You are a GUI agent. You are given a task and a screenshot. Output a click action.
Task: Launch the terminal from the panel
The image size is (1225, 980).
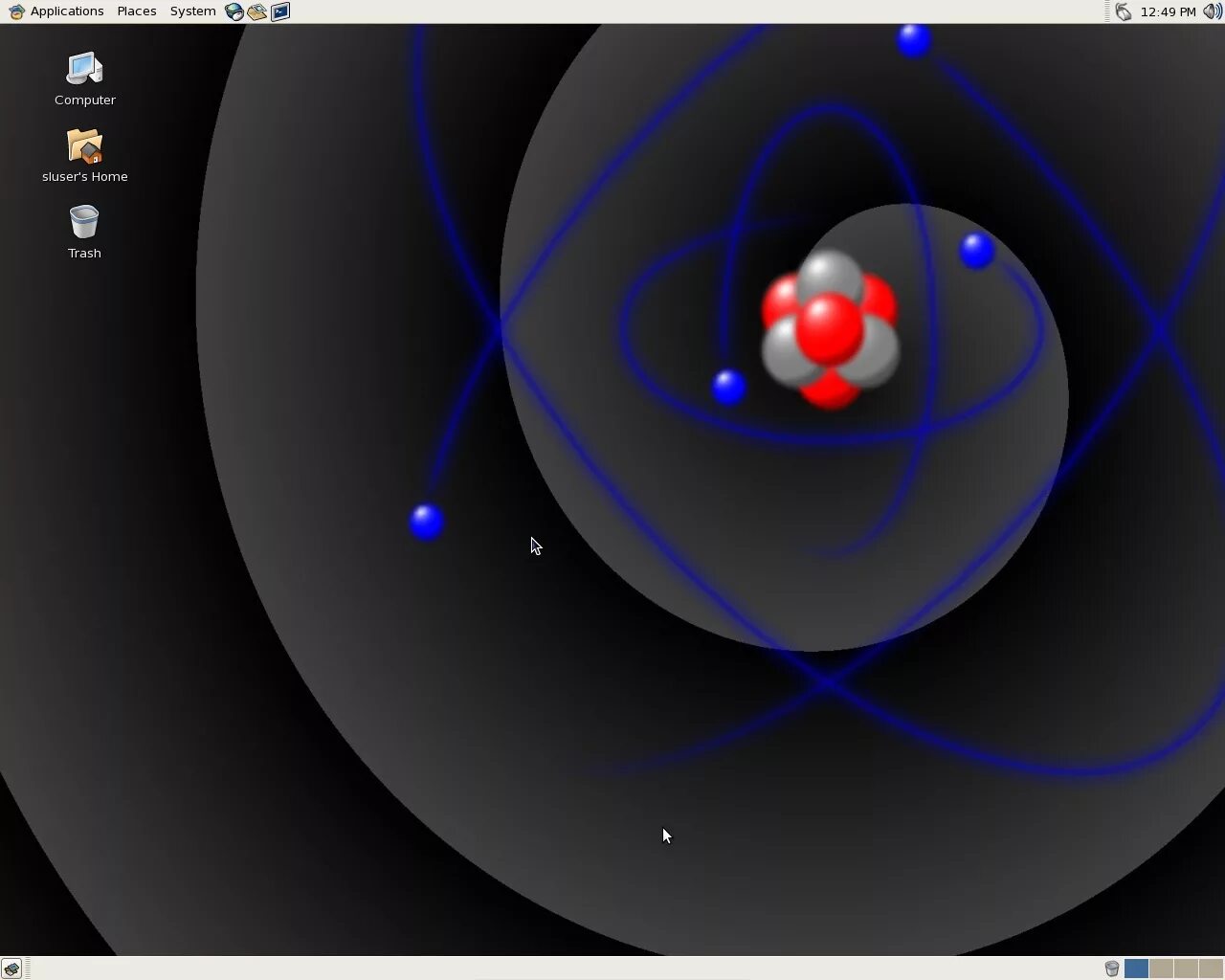tap(280, 11)
